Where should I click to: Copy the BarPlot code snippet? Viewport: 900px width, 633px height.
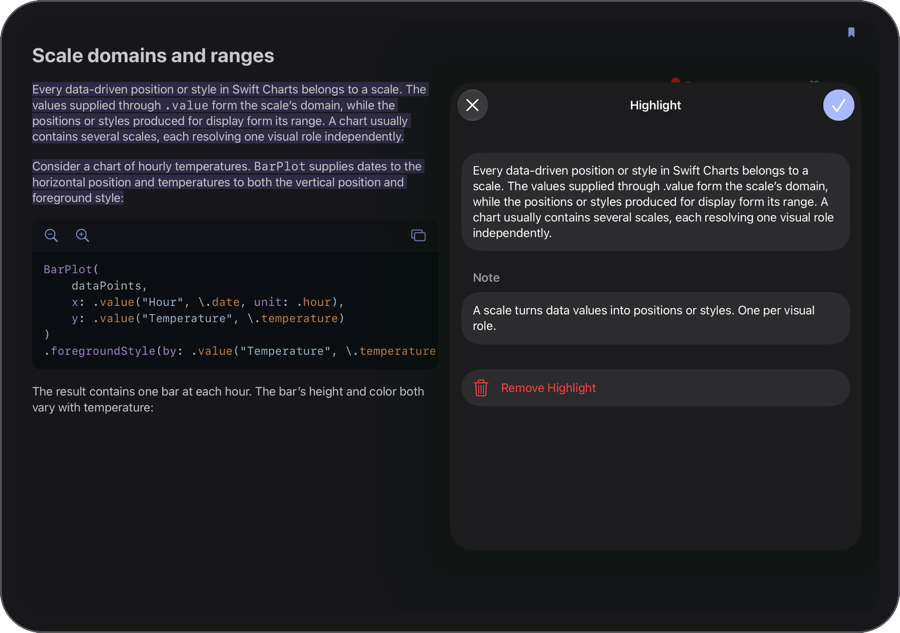click(x=418, y=235)
